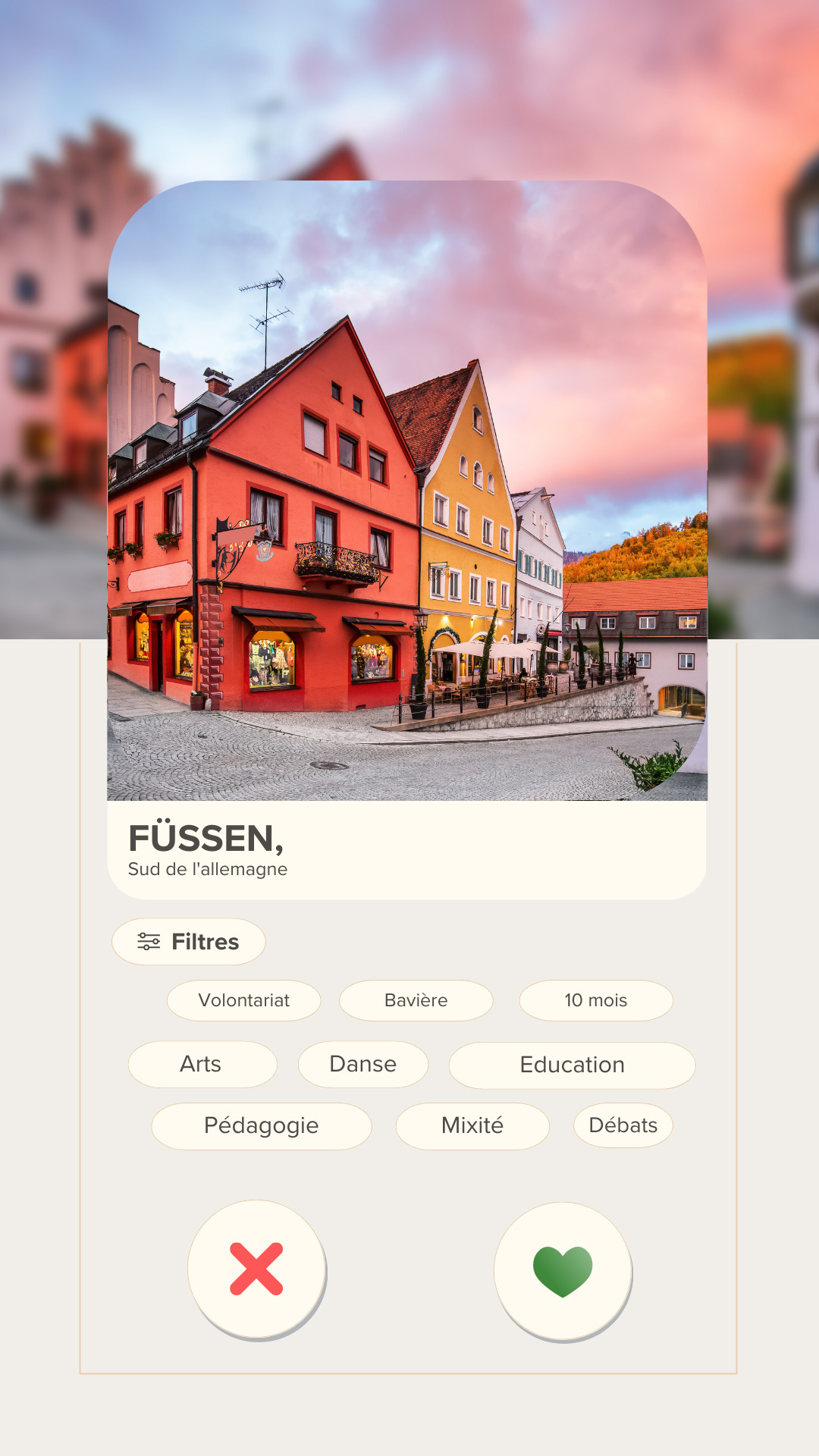This screenshot has height=1456, width=819.
Task: Select the Débats tag
Action: pyautogui.click(x=623, y=1125)
